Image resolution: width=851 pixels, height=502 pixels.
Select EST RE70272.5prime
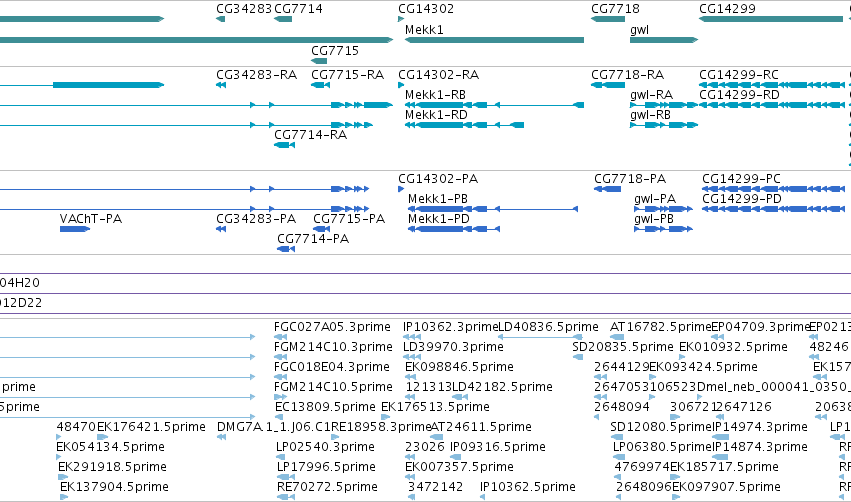327,488
